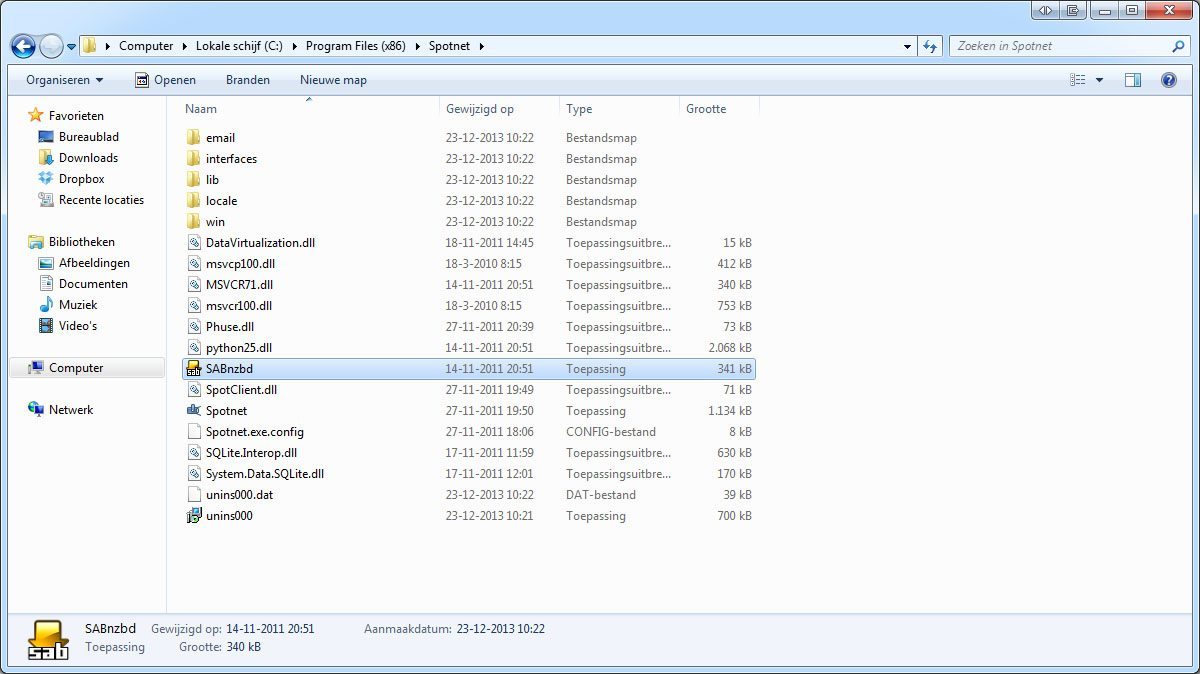The height and width of the screenshot is (674, 1200).
Task: Select the python25.dll file icon
Action: click(x=194, y=348)
